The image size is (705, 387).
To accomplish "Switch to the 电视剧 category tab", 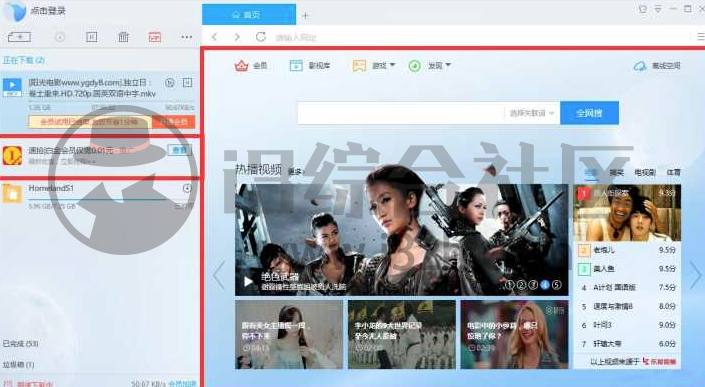I will (645, 172).
